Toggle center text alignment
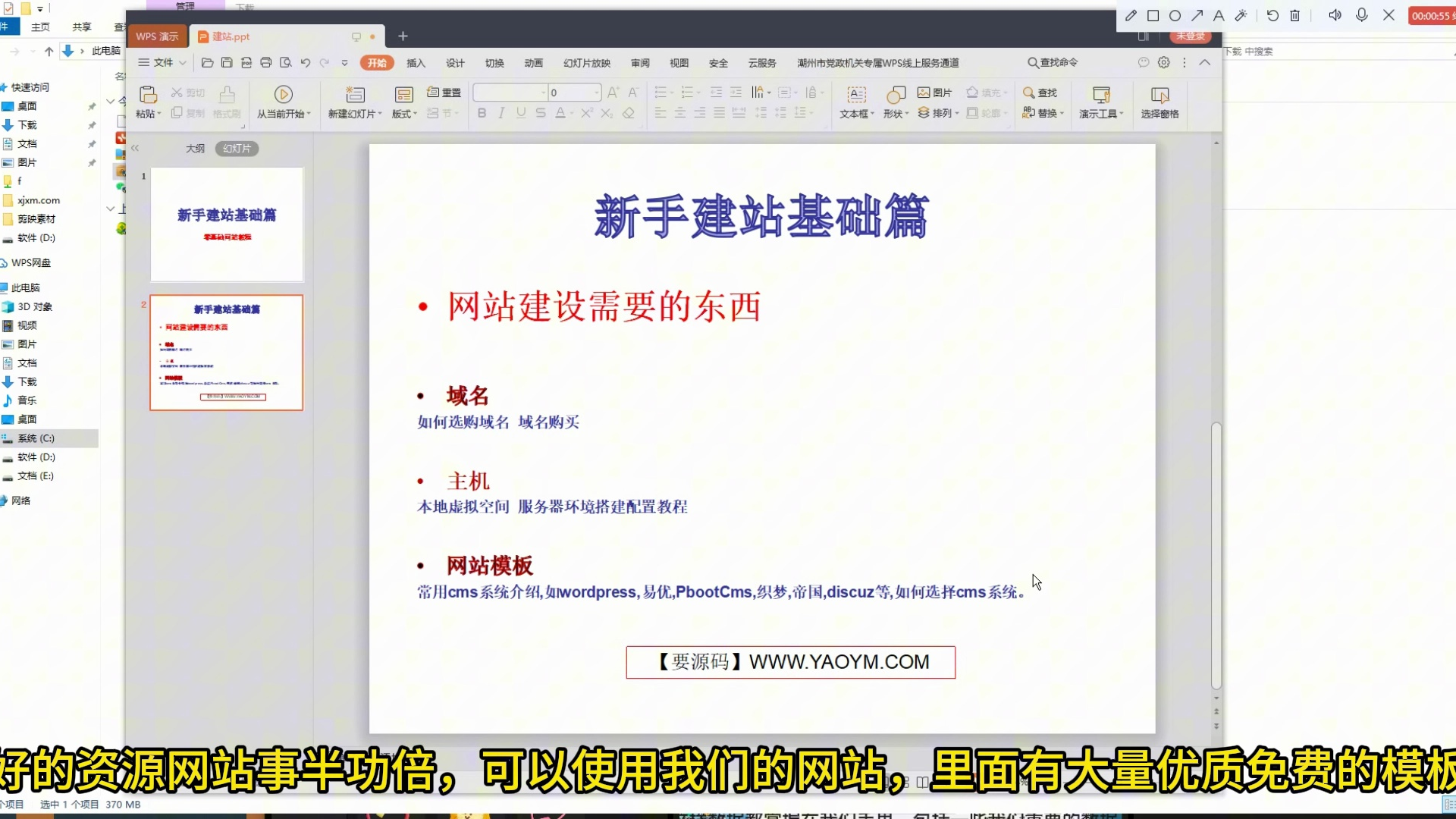This screenshot has width=1456, height=819. click(x=680, y=113)
